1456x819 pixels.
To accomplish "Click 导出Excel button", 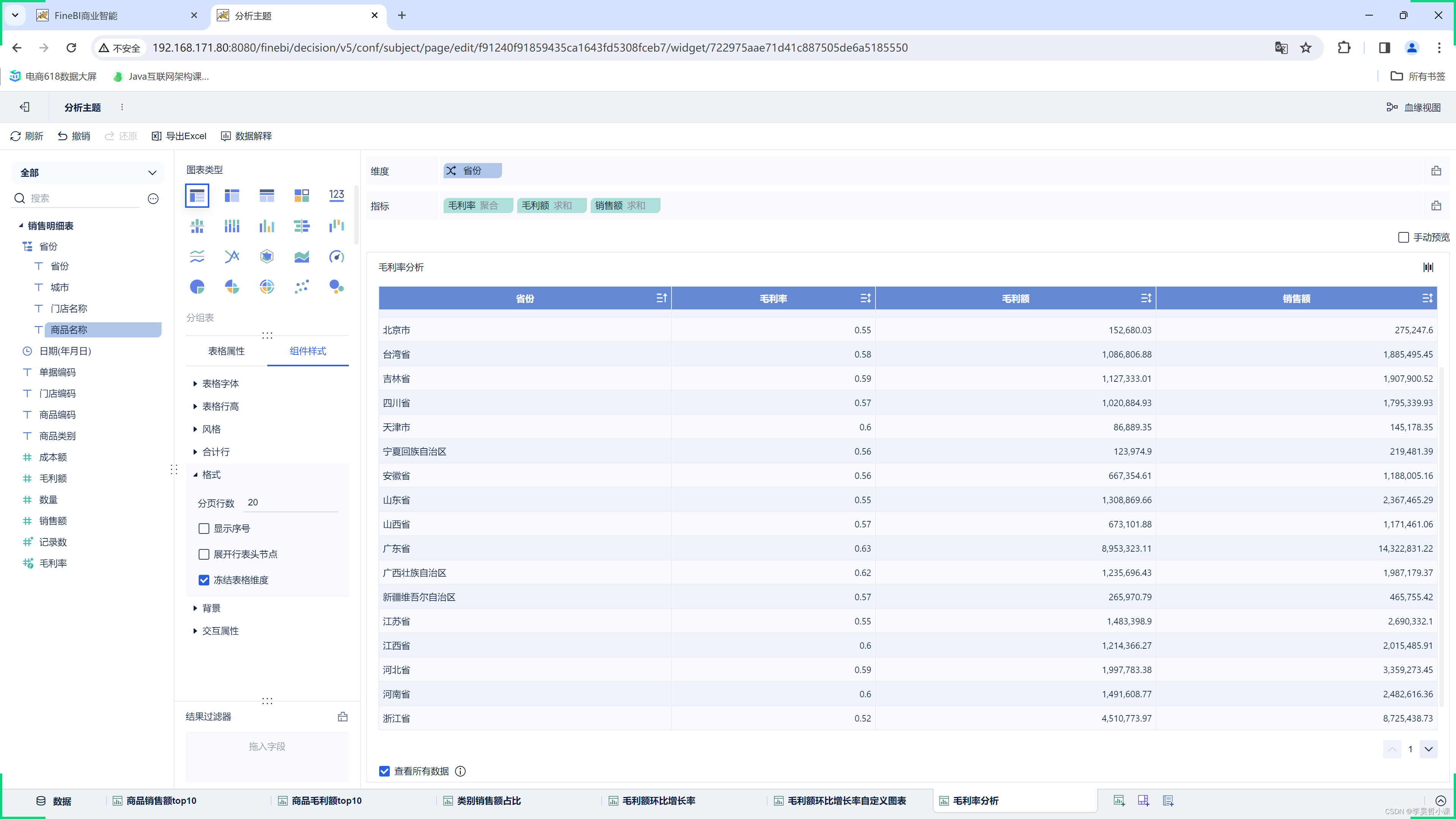I will (x=179, y=136).
